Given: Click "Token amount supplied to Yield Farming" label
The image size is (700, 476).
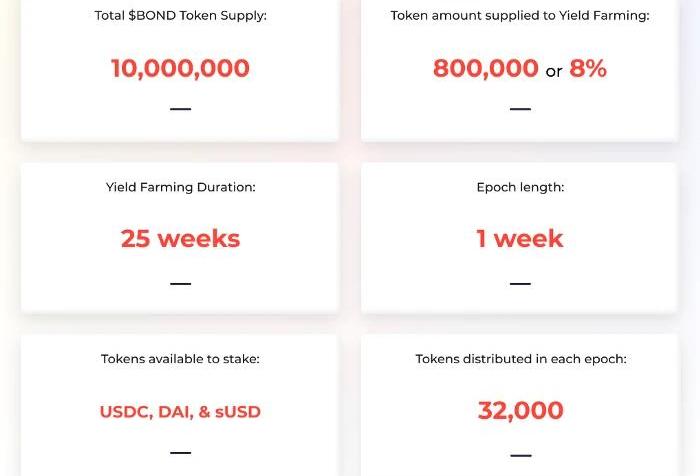Looking at the screenshot, I should pos(520,16).
